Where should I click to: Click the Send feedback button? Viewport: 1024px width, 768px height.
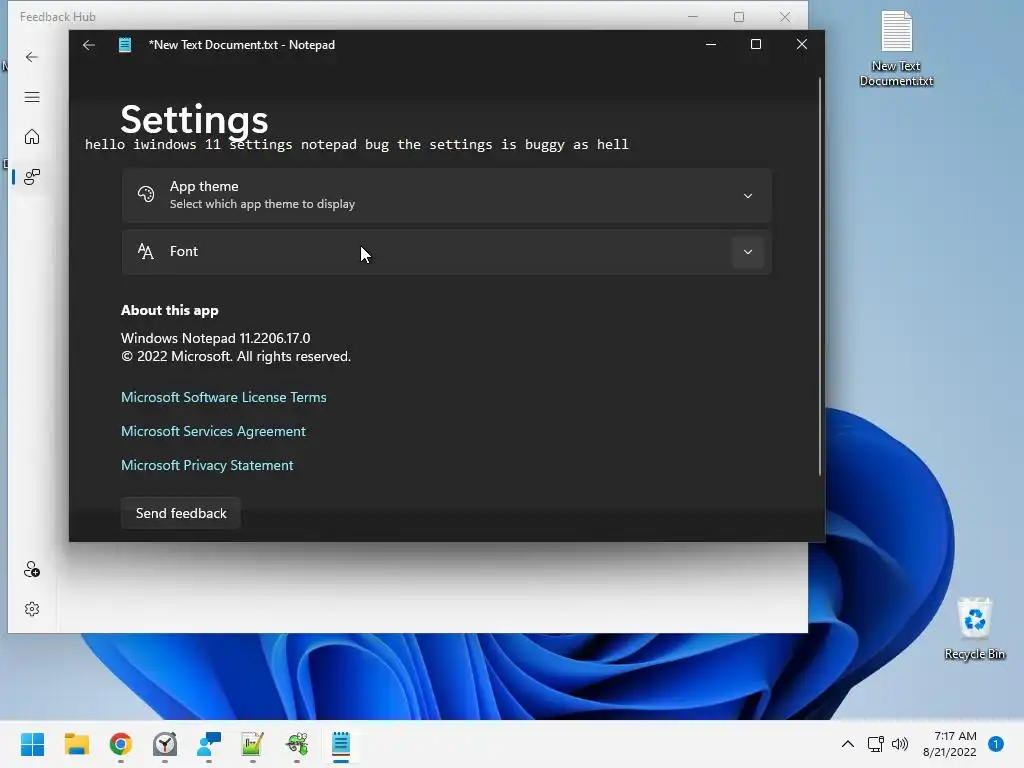181,513
